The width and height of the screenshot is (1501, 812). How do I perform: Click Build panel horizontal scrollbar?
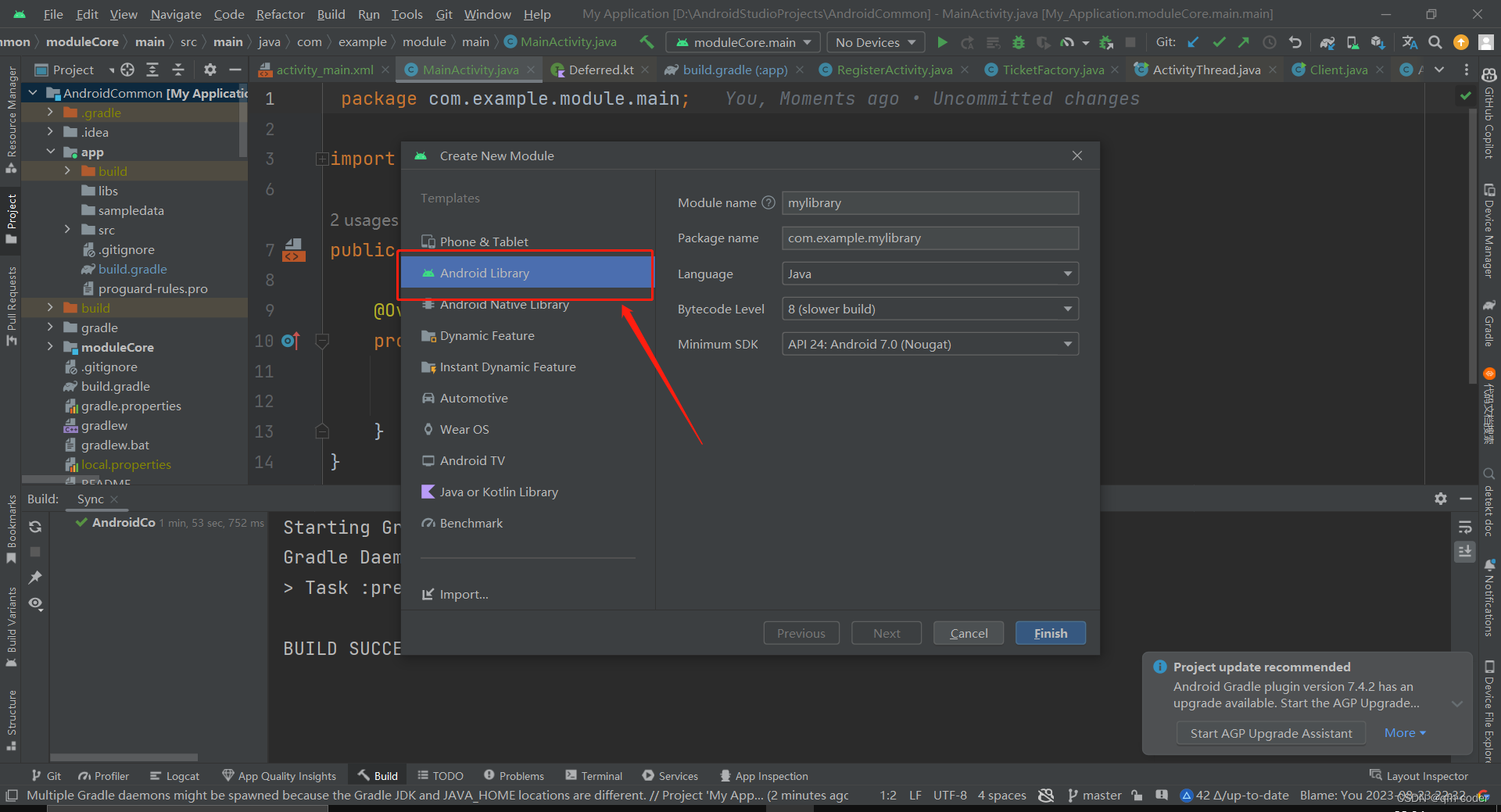(x=124, y=757)
